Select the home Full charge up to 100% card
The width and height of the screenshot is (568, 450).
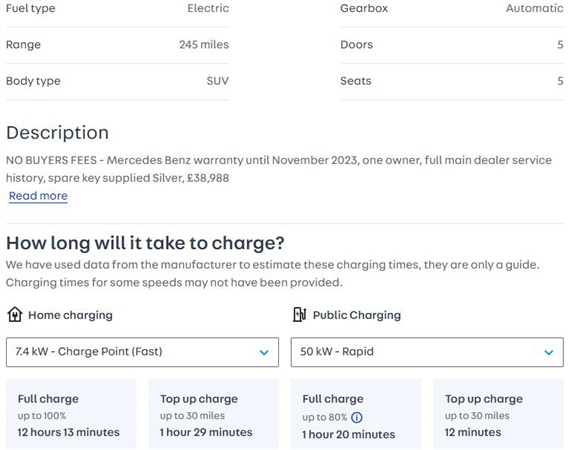click(x=71, y=414)
